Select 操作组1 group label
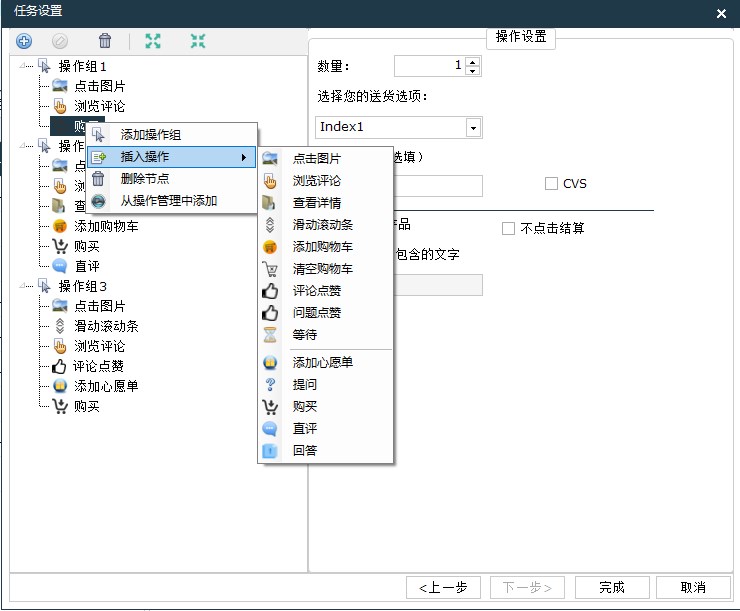 coord(83,66)
